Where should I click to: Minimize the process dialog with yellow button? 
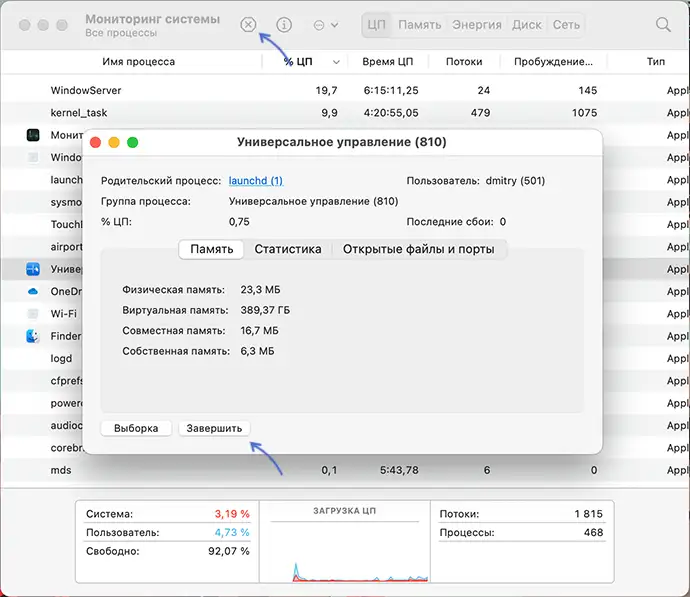114,143
